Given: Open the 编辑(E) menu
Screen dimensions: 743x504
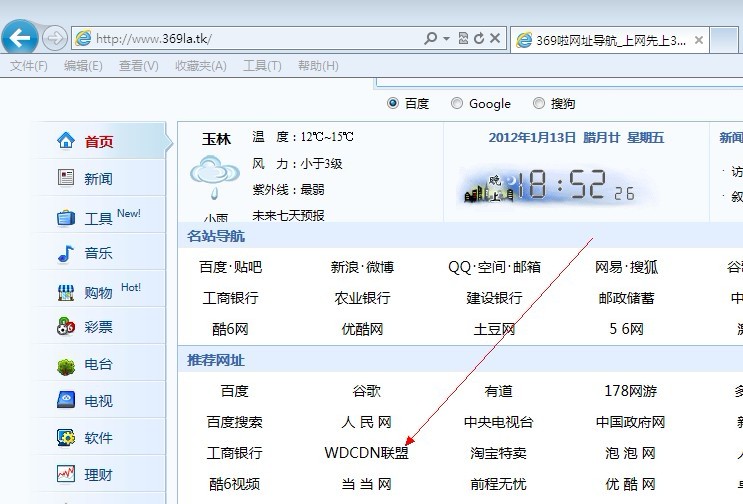Looking at the screenshot, I should [83, 66].
